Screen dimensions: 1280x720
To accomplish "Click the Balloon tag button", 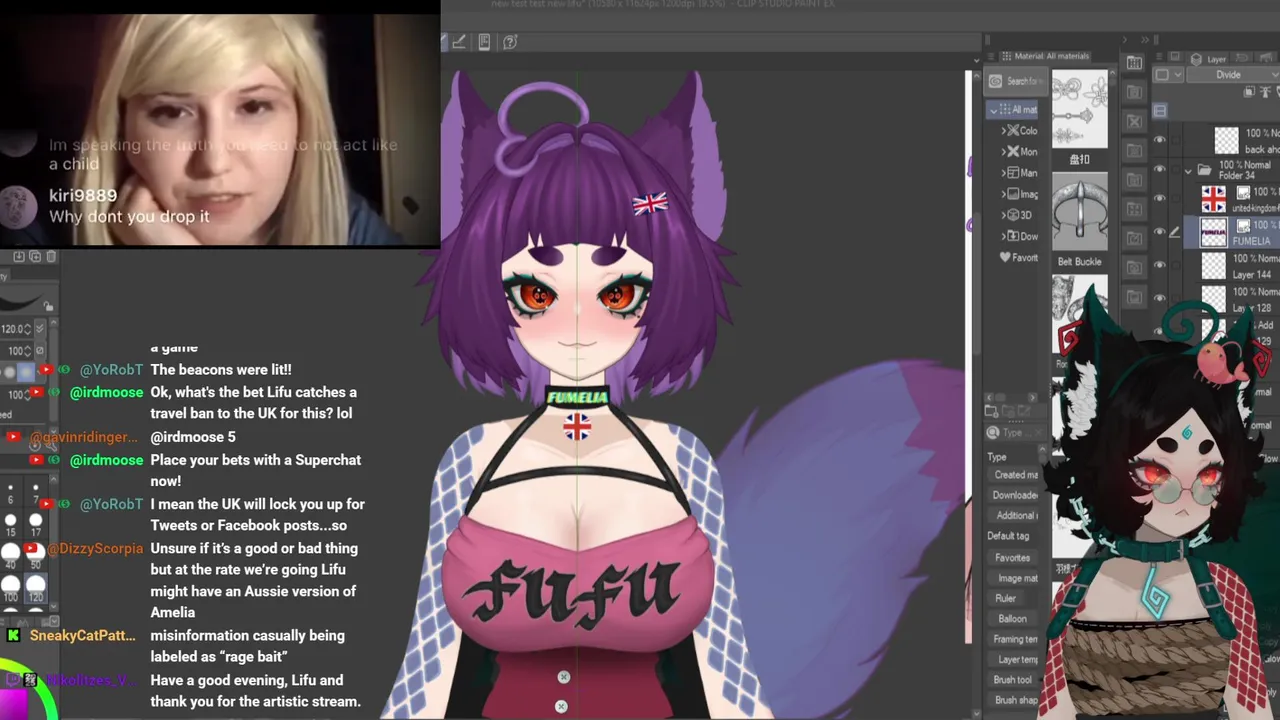I will pos(1012,619).
